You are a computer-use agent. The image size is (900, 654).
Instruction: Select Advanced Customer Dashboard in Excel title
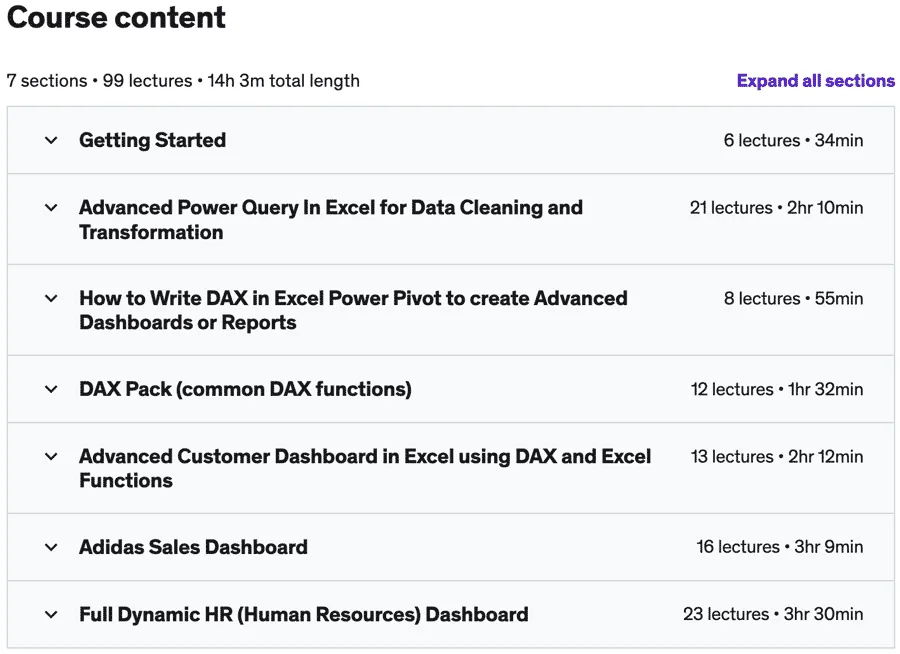click(x=365, y=469)
